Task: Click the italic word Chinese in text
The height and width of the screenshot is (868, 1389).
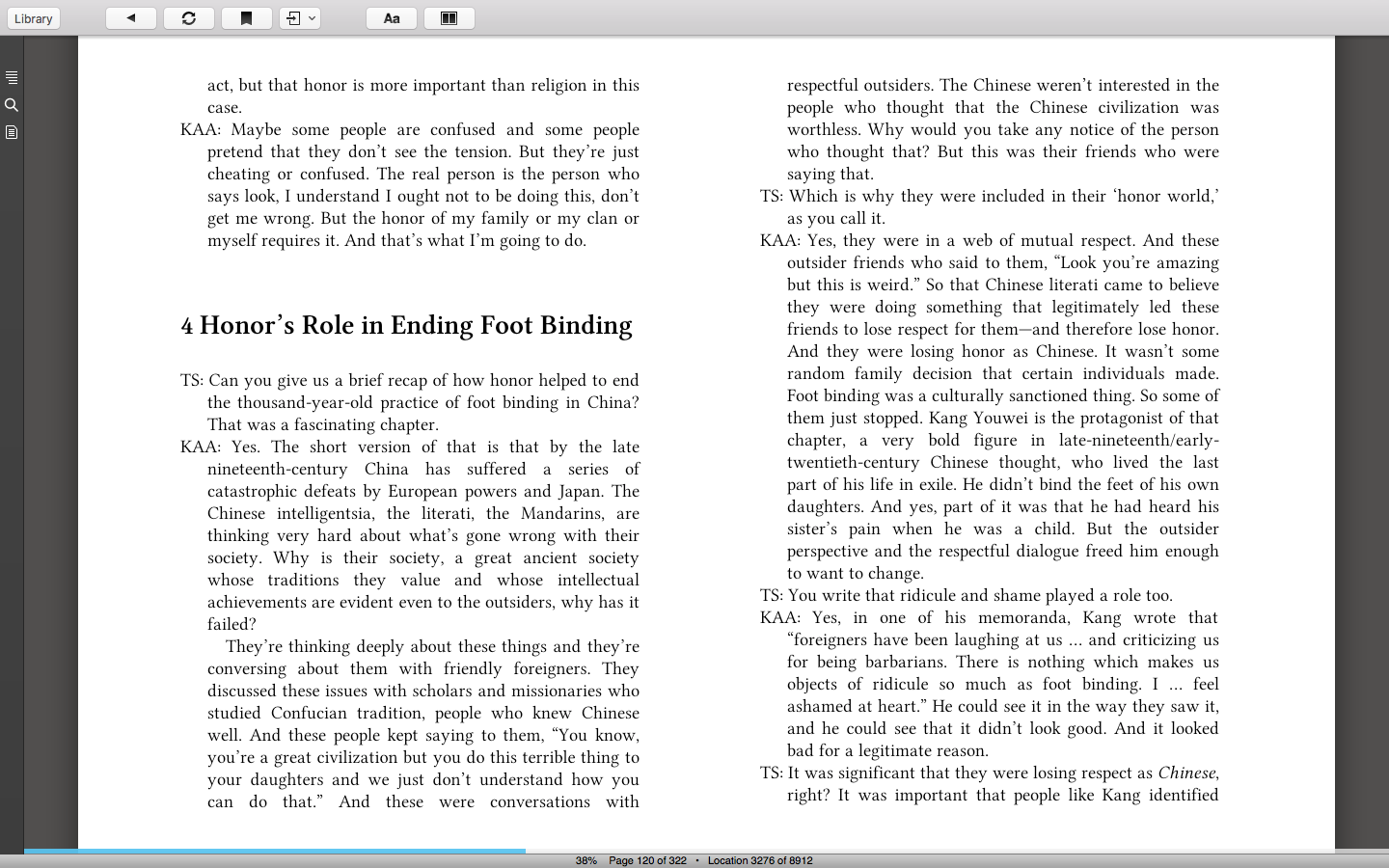Action: tap(1186, 773)
